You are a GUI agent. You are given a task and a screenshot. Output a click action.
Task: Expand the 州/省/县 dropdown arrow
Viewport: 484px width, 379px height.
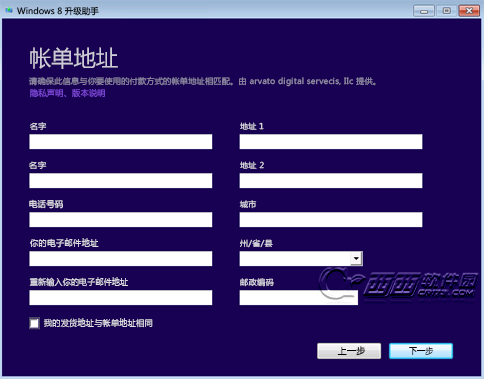[x=356, y=259]
